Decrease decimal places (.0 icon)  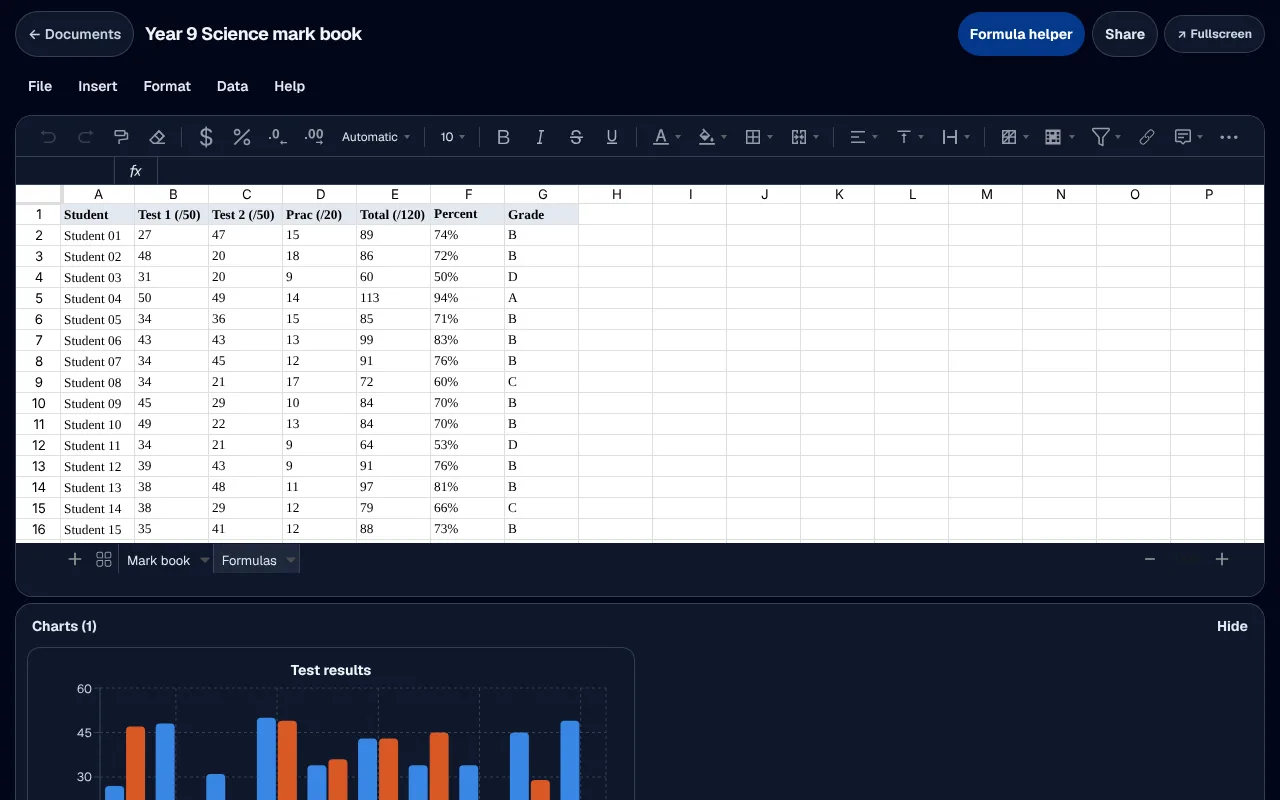278,137
